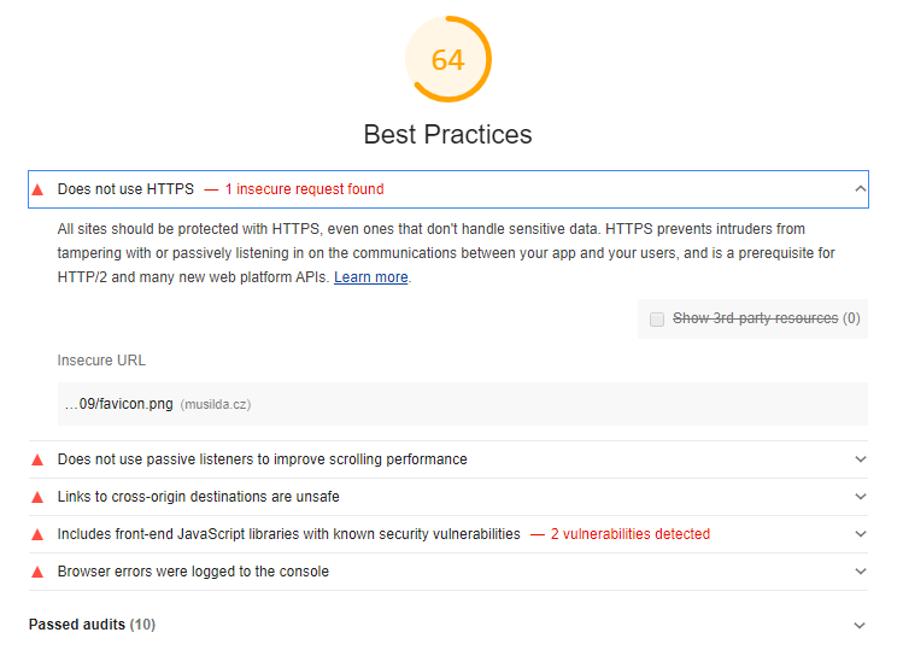
Task: Expand passive listeners audit chevron
Action: click(x=860, y=459)
